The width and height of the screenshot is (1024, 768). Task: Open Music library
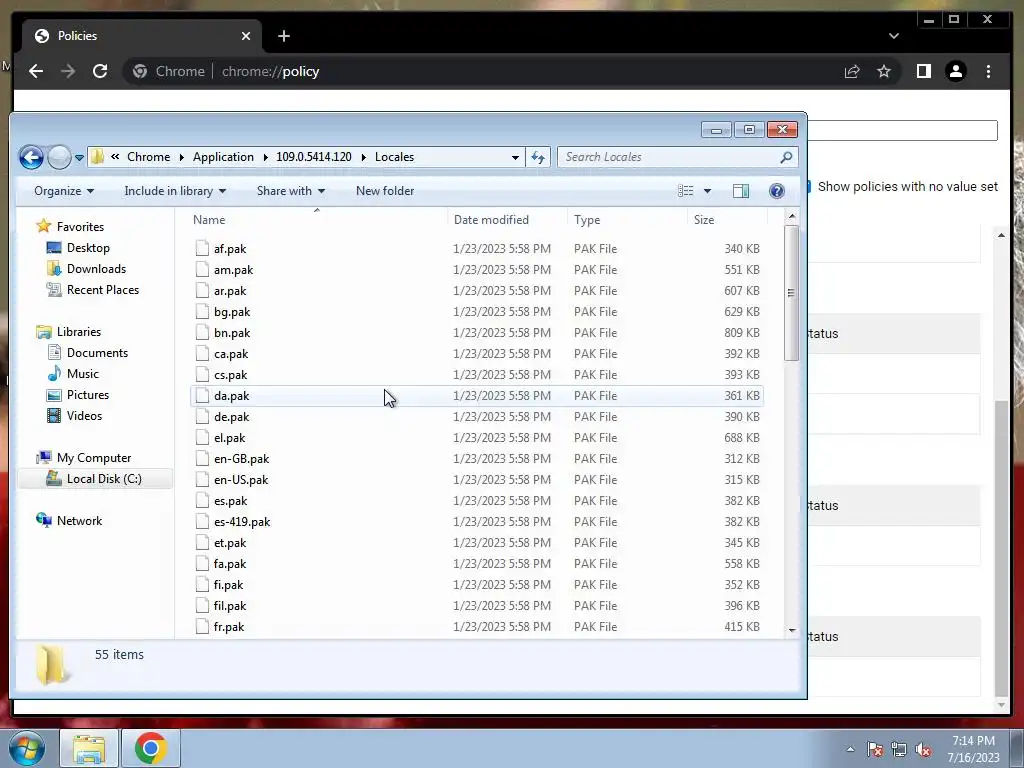pyautogui.click(x=82, y=374)
